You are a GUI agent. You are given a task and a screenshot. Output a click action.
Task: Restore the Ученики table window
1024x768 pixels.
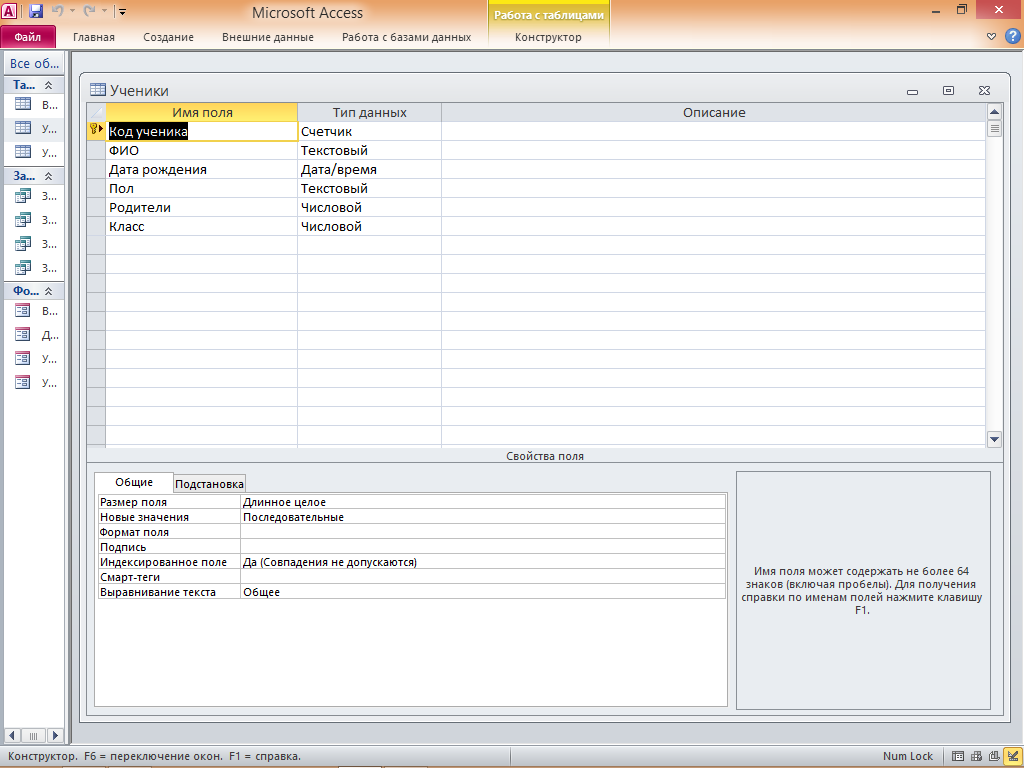(x=948, y=91)
